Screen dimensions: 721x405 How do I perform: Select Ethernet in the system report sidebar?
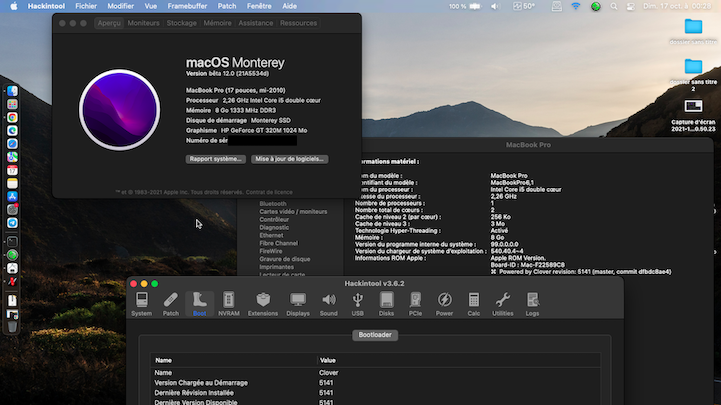coord(271,235)
